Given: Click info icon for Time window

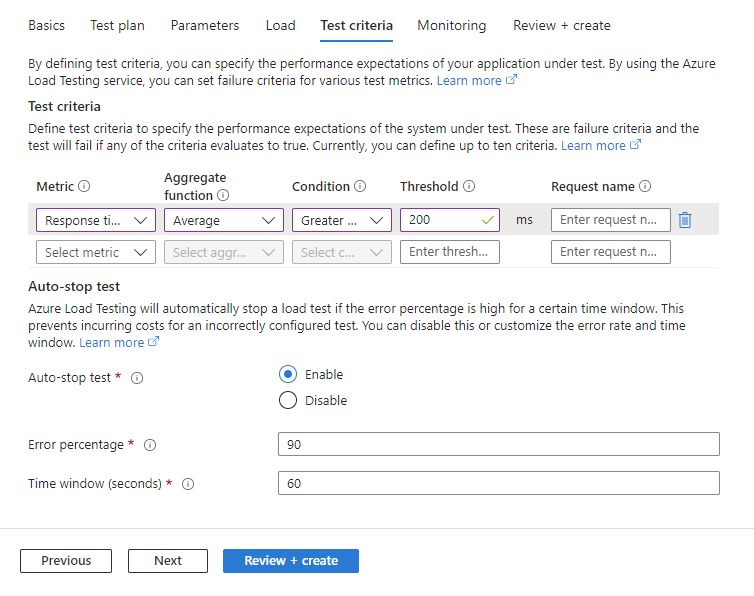Looking at the screenshot, I should click(188, 484).
